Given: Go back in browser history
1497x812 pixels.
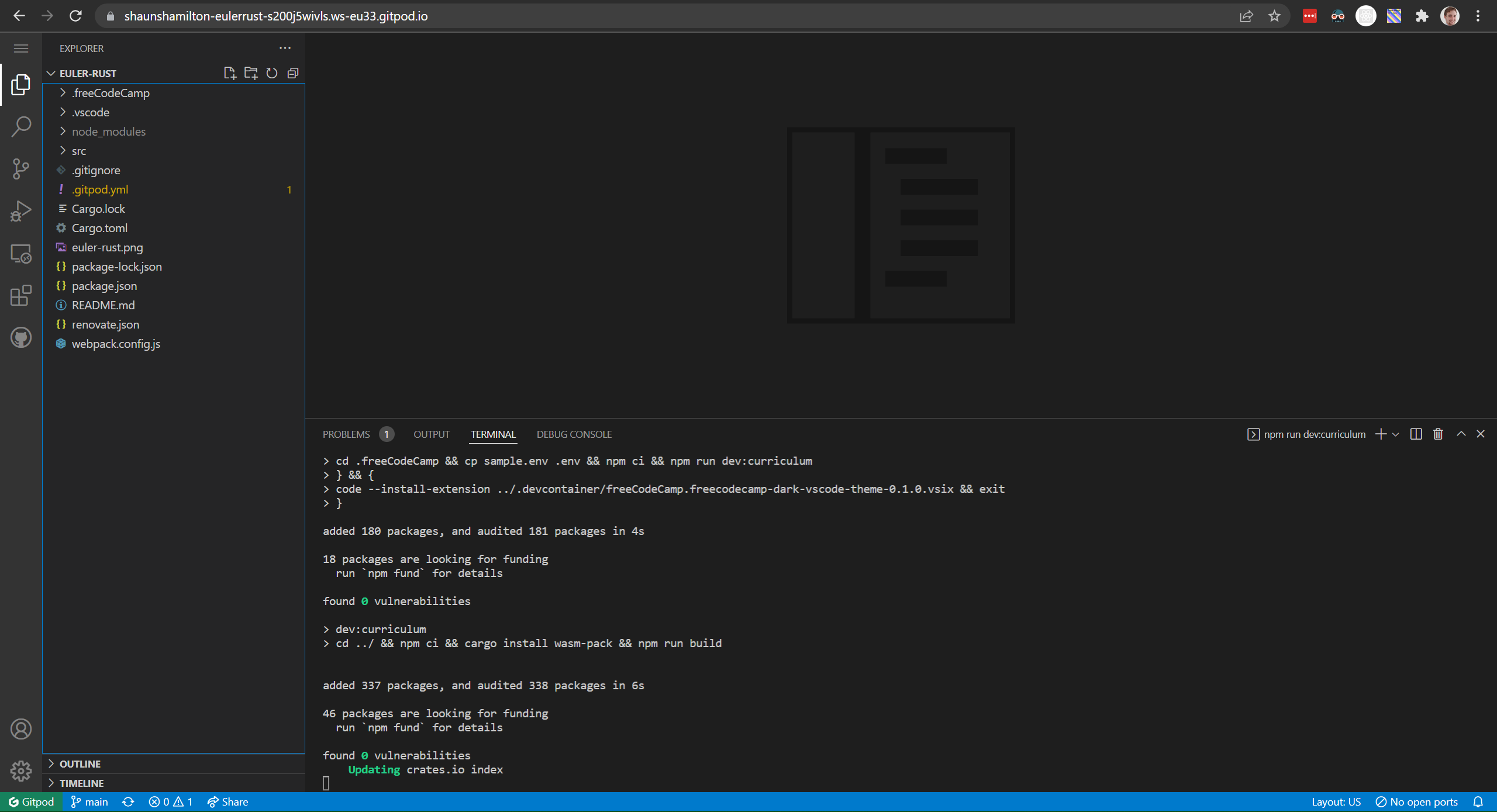Looking at the screenshot, I should coord(19,16).
